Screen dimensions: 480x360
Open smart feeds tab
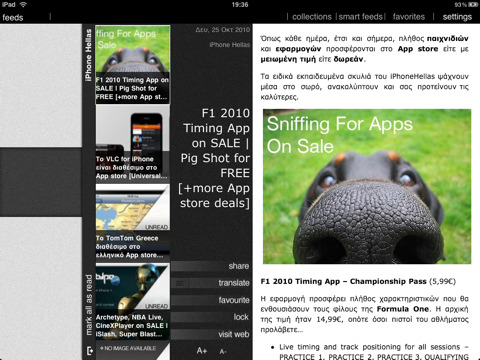tap(361, 17)
